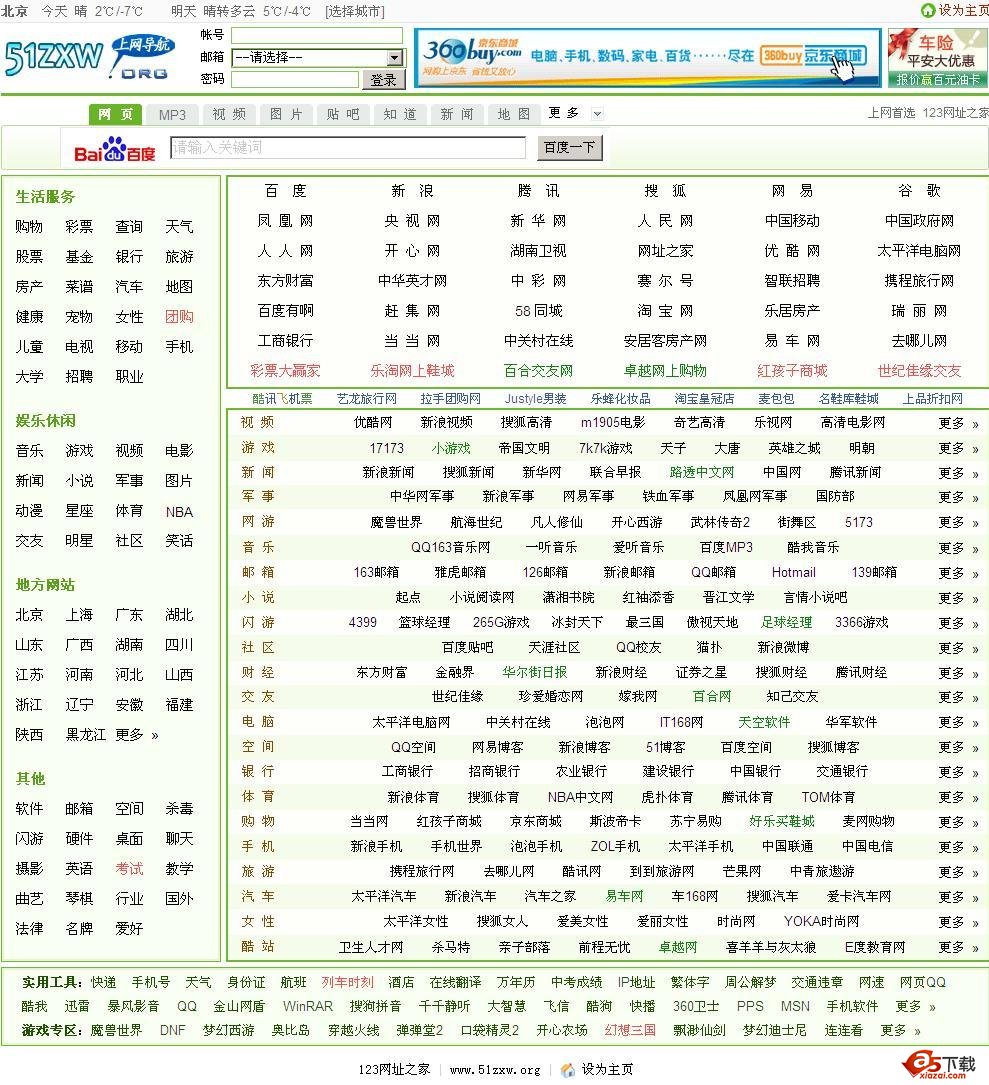Click the 登录 button
The height and width of the screenshot is (1085, 989).
pos(383,80)
